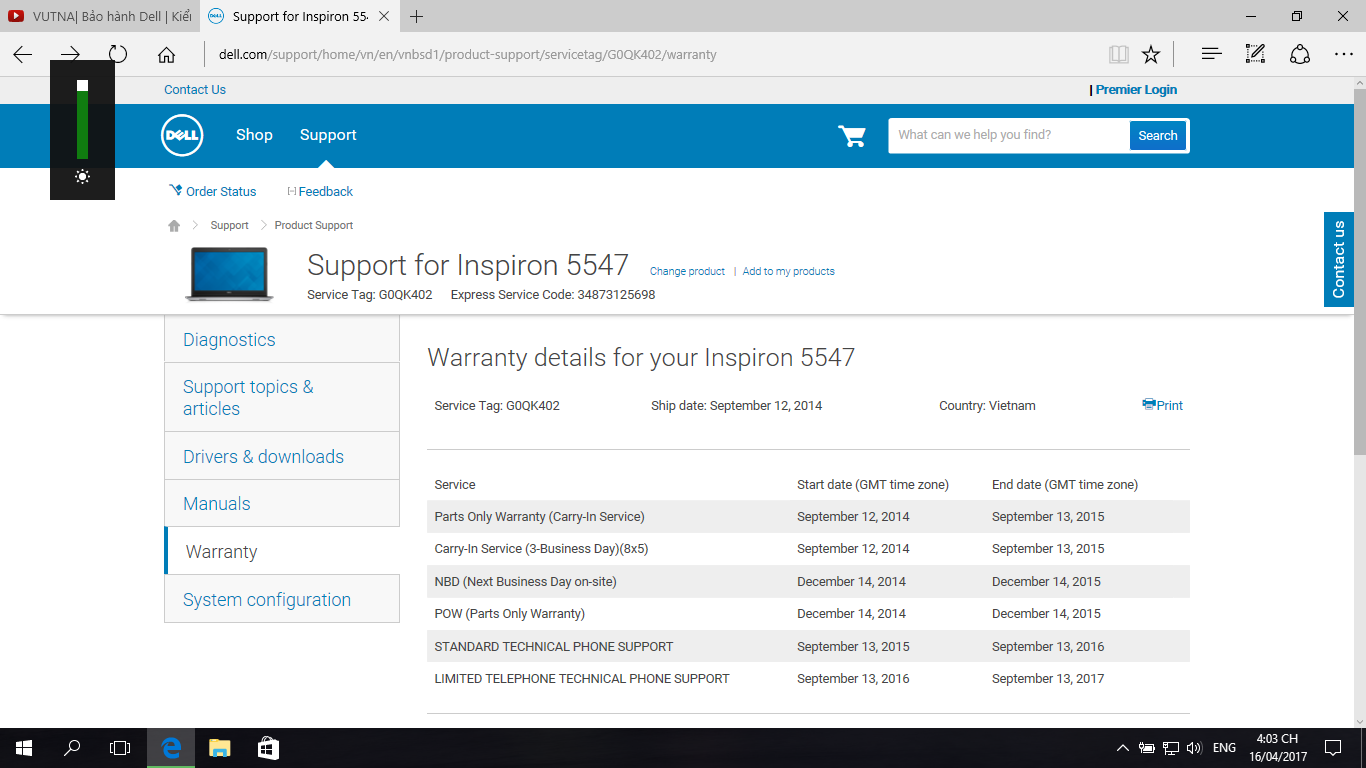Click the browser Back arrow
The height and width of the screenshot is (768, 1366).
coord(22,54)
